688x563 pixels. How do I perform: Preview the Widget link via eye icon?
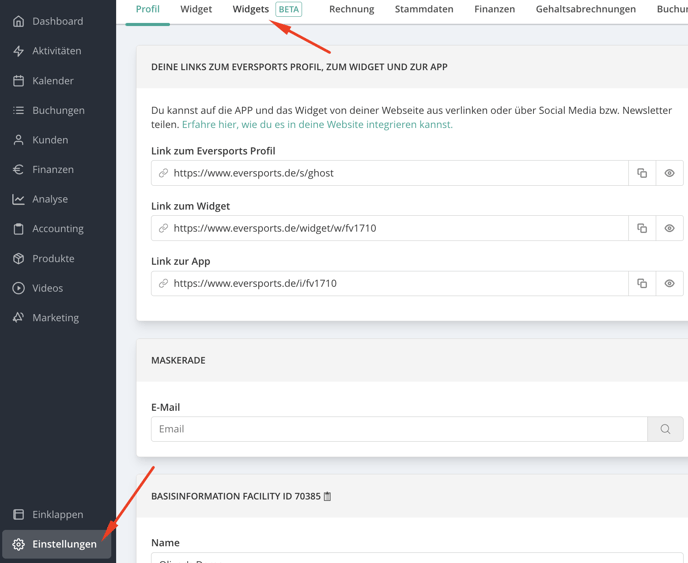coord(669,228)
